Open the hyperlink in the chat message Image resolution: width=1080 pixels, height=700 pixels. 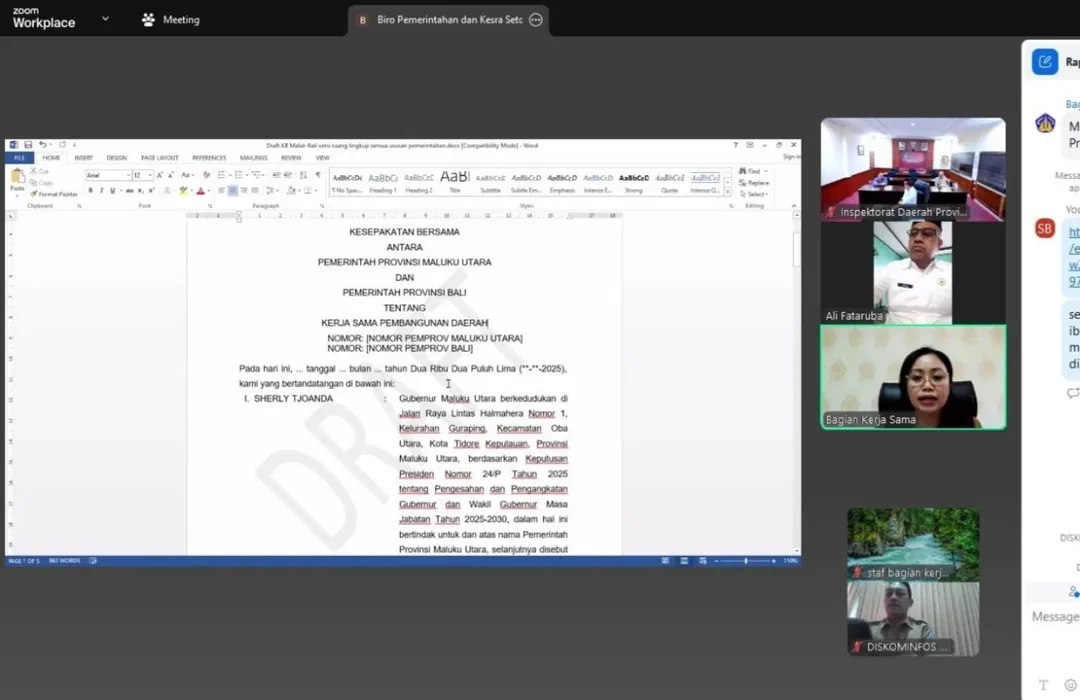point(1073,250)
